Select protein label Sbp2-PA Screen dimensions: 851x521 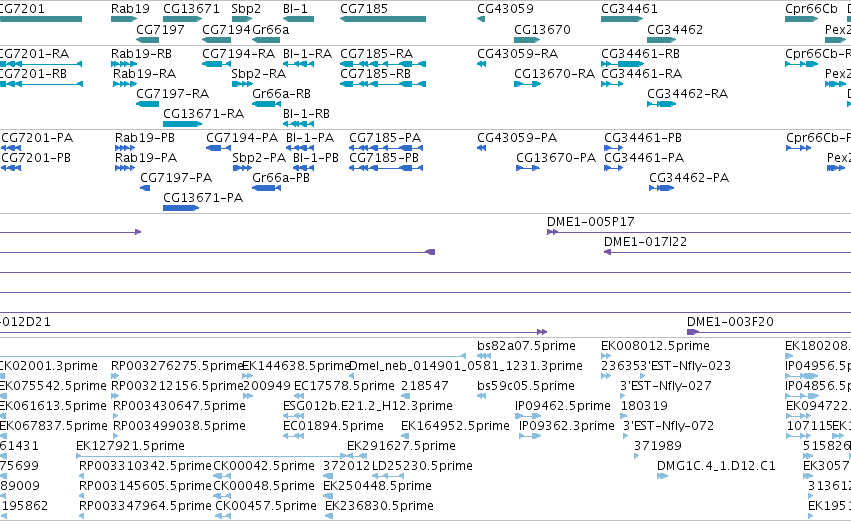[259, 158]
